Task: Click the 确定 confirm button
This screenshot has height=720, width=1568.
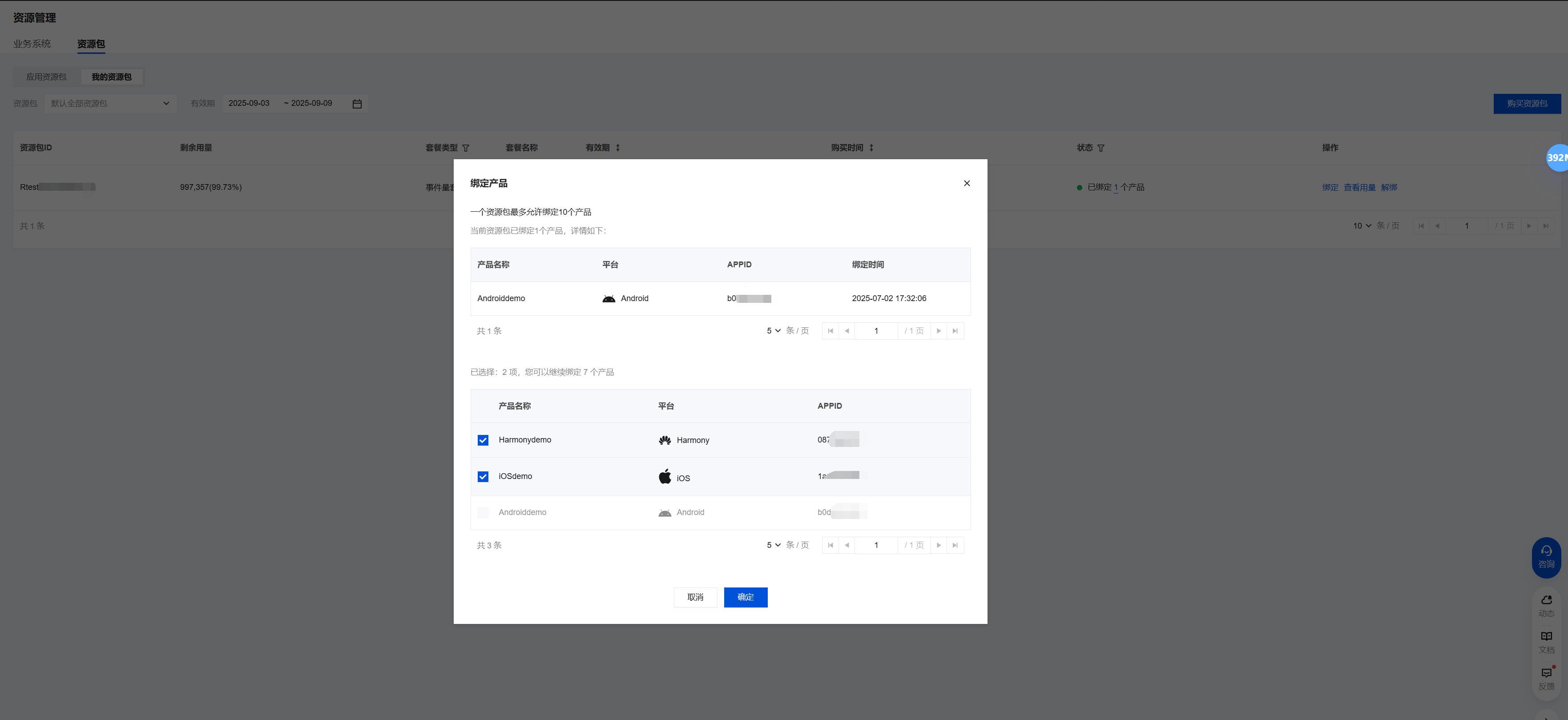Action: pyautogui.click(x=745, y=597)
